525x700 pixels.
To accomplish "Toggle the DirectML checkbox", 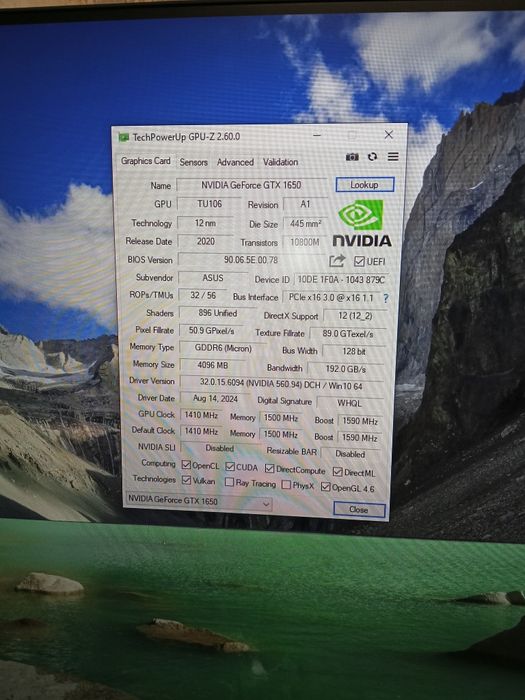I will 338,472.
